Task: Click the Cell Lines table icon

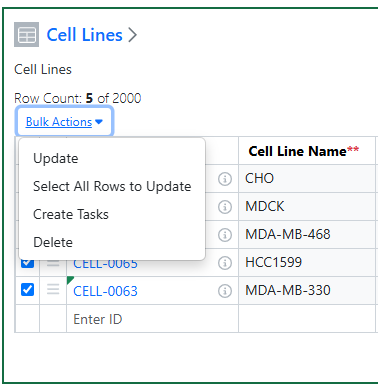Action: click(26, 35)
